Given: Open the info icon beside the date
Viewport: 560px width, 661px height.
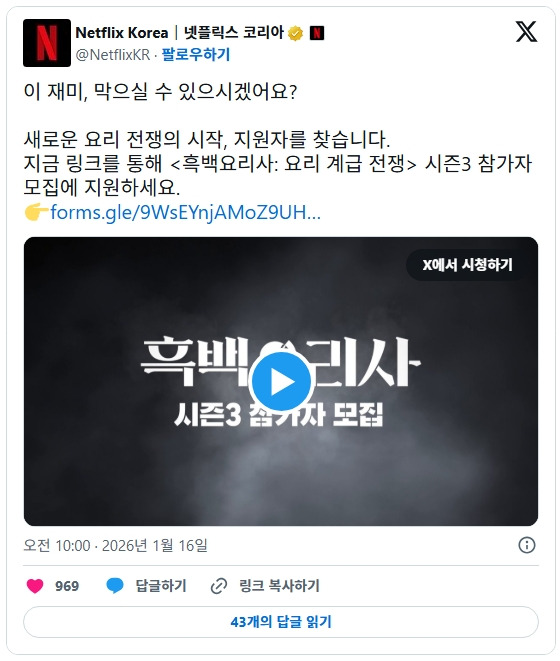Looking at the screenshot, I should point(527,545).
